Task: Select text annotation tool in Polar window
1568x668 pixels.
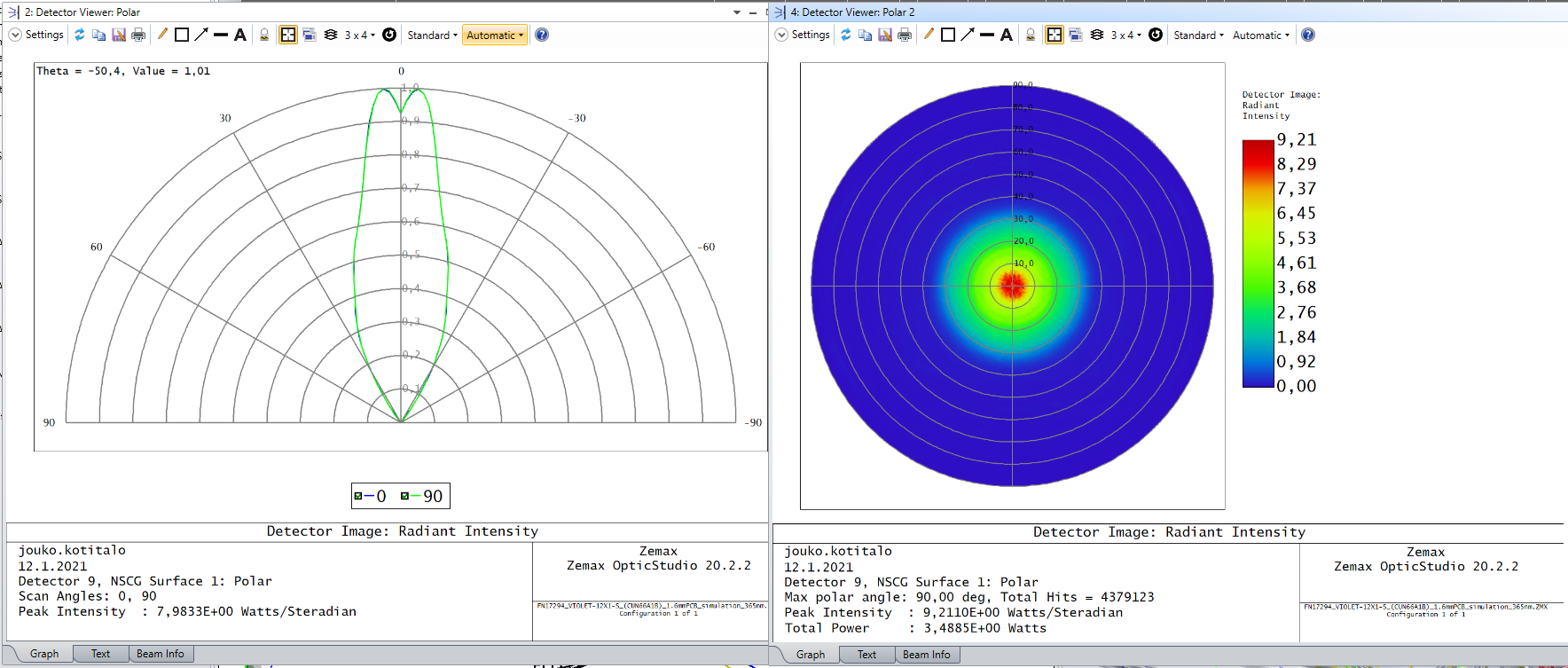Action: (x=240, y=35)
